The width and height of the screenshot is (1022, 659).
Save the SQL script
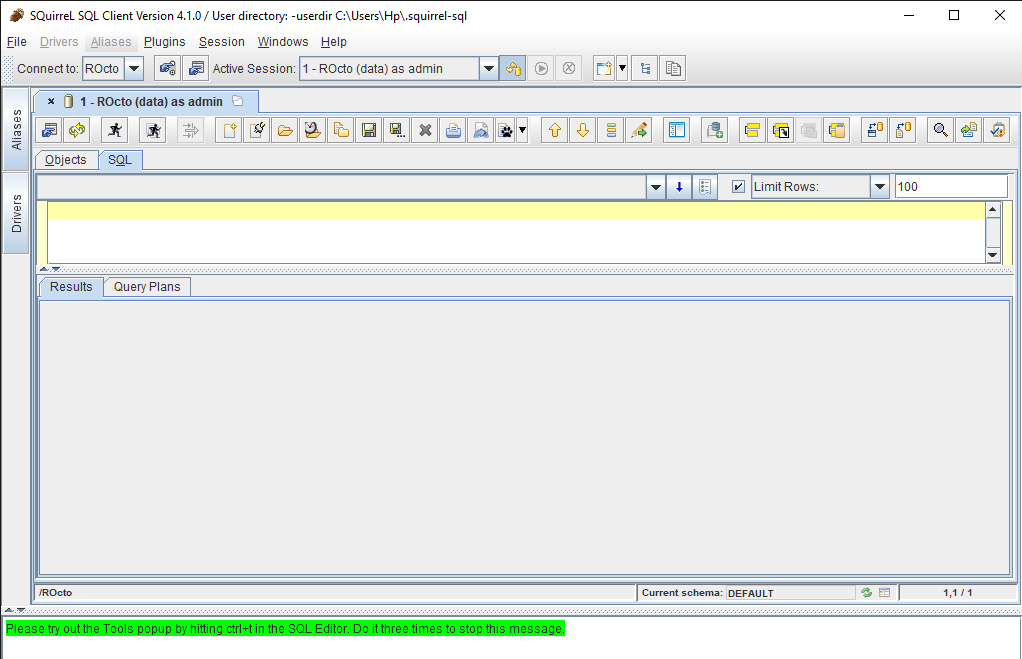pos(368,129)
